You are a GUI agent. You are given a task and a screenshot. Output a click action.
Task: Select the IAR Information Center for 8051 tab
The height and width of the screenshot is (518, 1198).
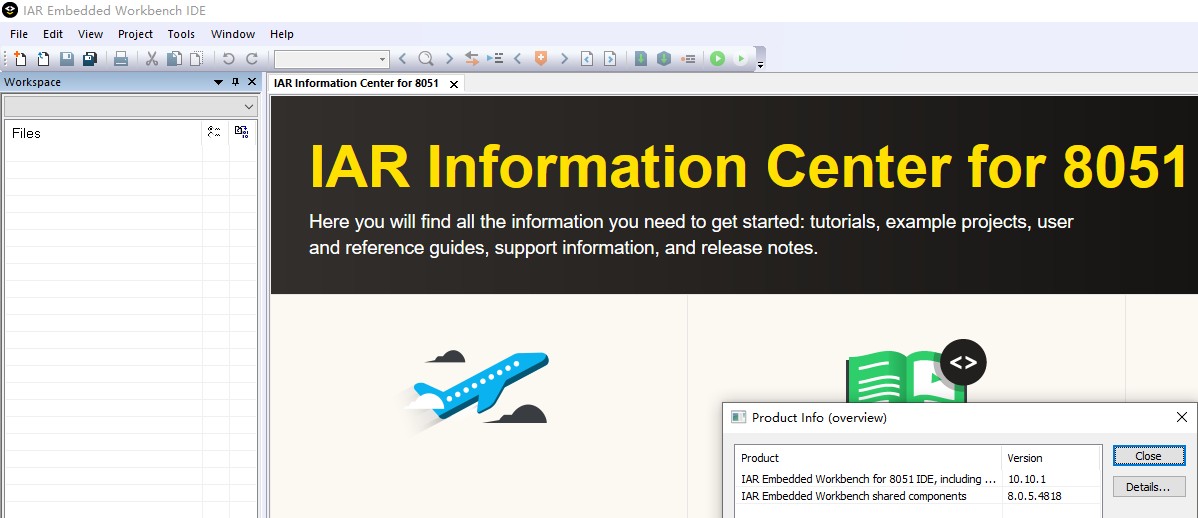coord(356,83)
